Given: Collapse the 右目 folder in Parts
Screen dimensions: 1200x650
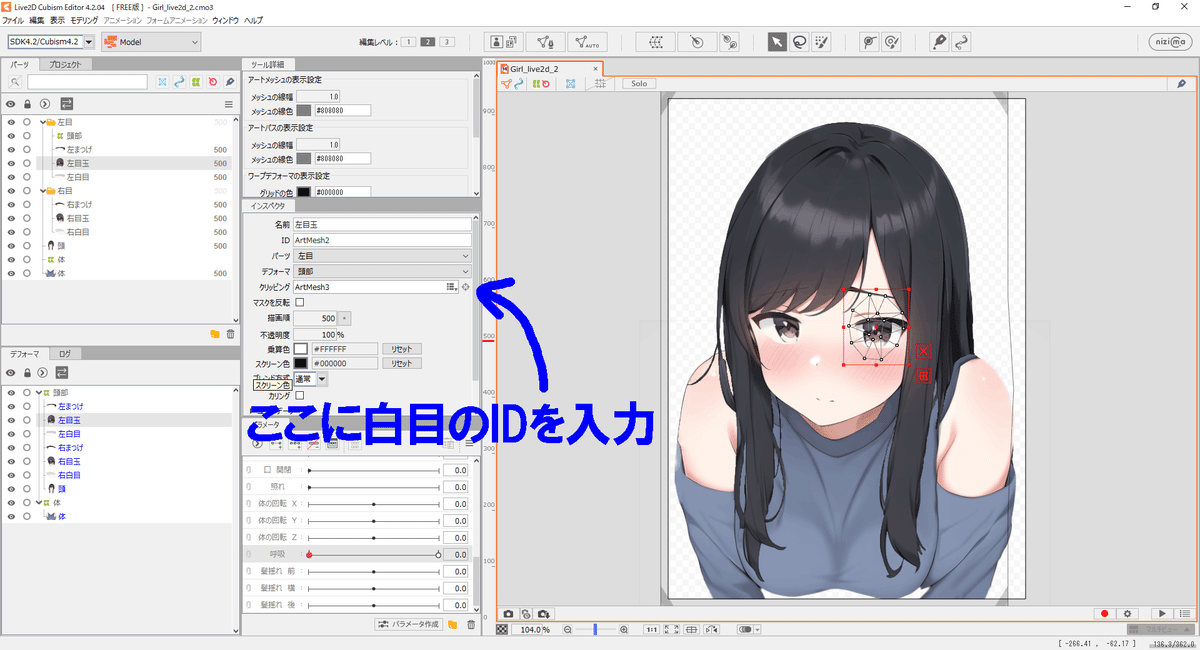Looking at the screenshot, I should click(42, 190).
